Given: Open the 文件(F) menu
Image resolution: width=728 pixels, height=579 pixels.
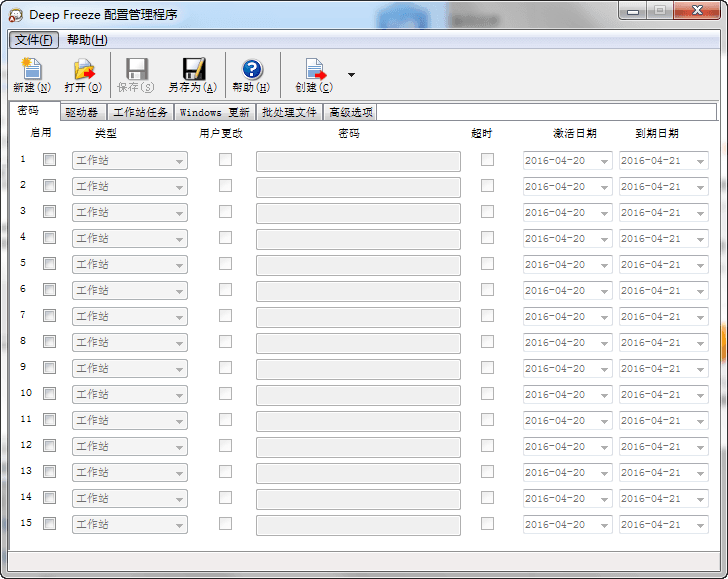Looking at the screenshot, I should coord(34,40).
